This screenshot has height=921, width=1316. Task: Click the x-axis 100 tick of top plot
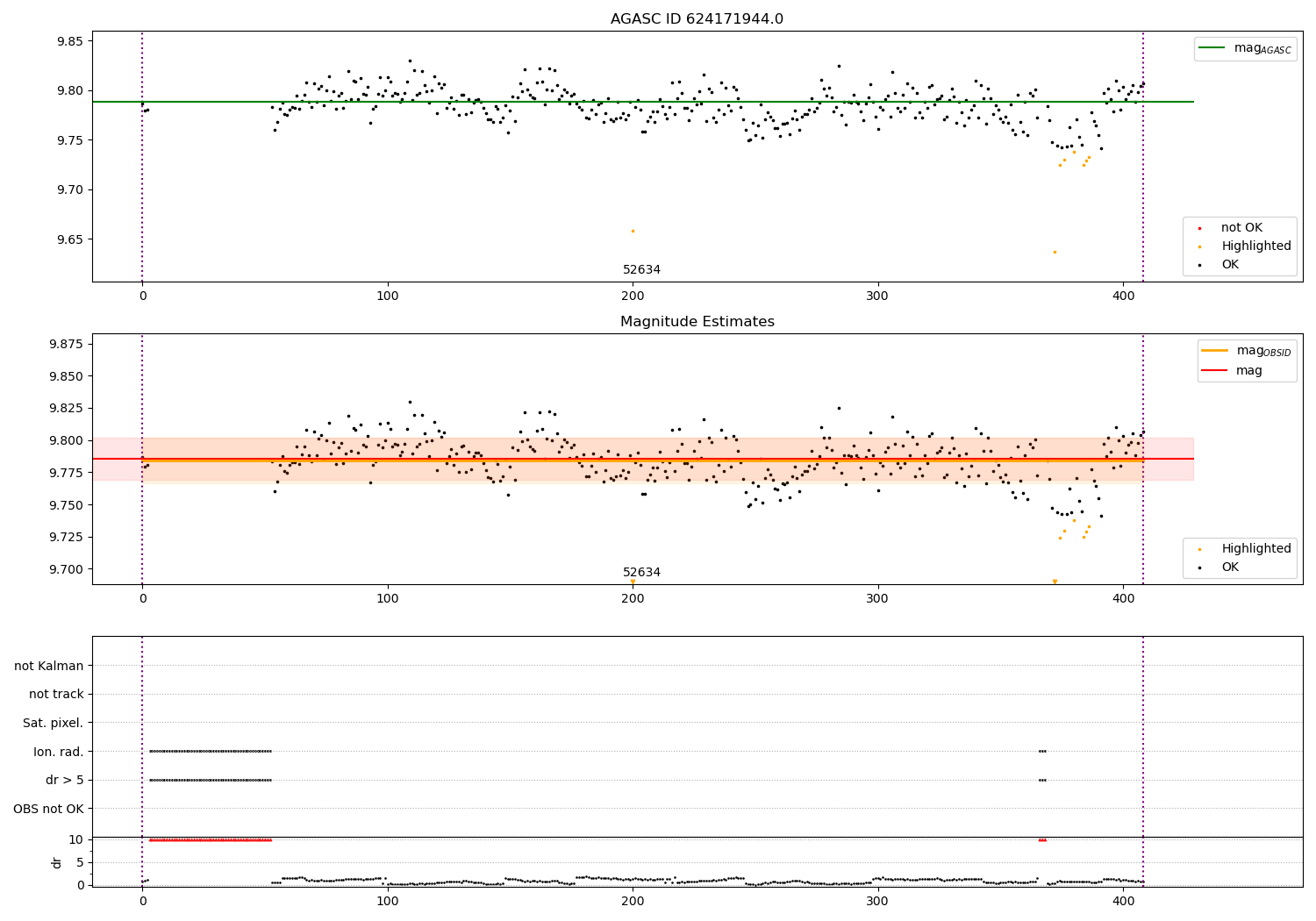pos(388,296)
